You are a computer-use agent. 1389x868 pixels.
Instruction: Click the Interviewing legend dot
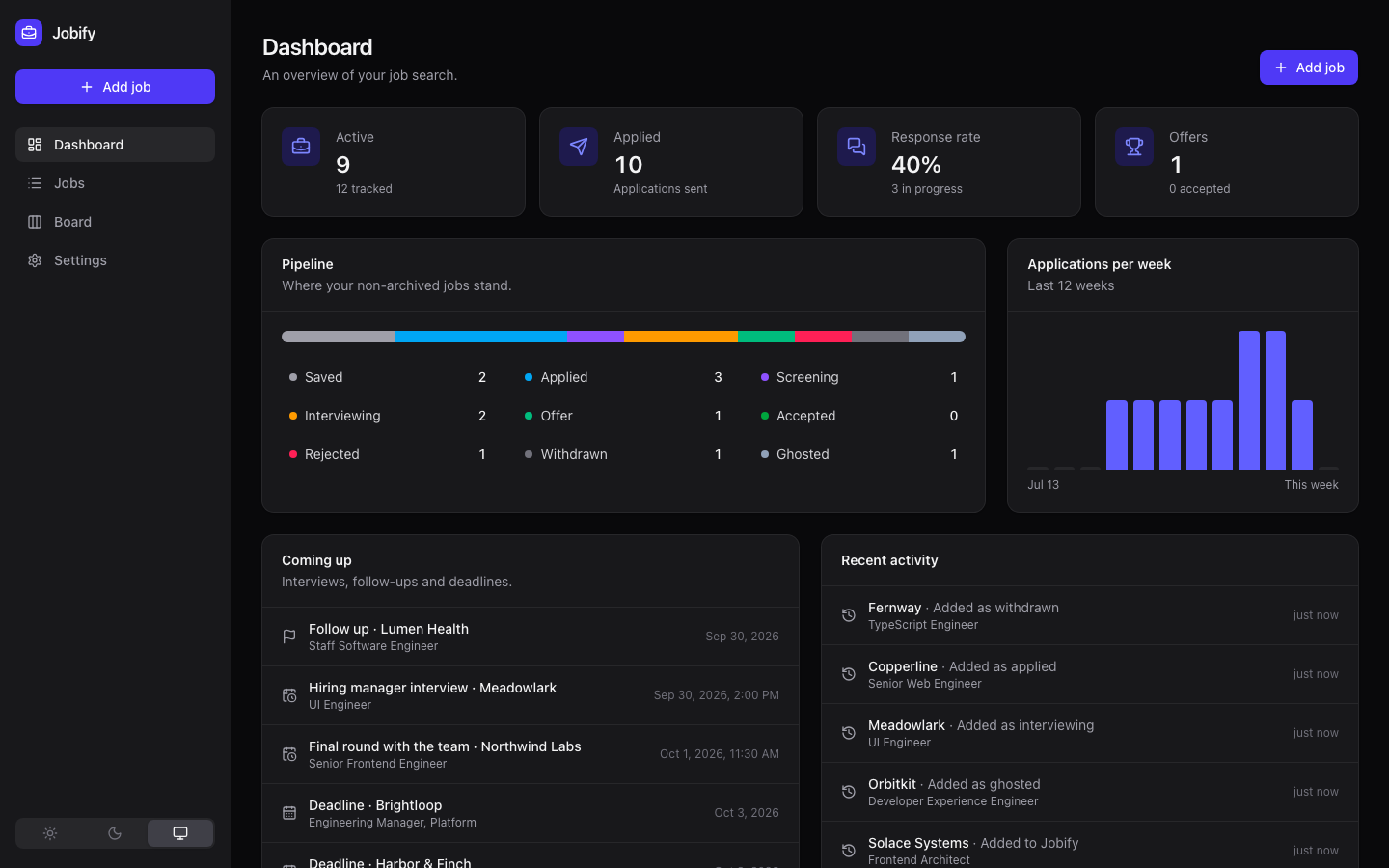pos(293,416)
